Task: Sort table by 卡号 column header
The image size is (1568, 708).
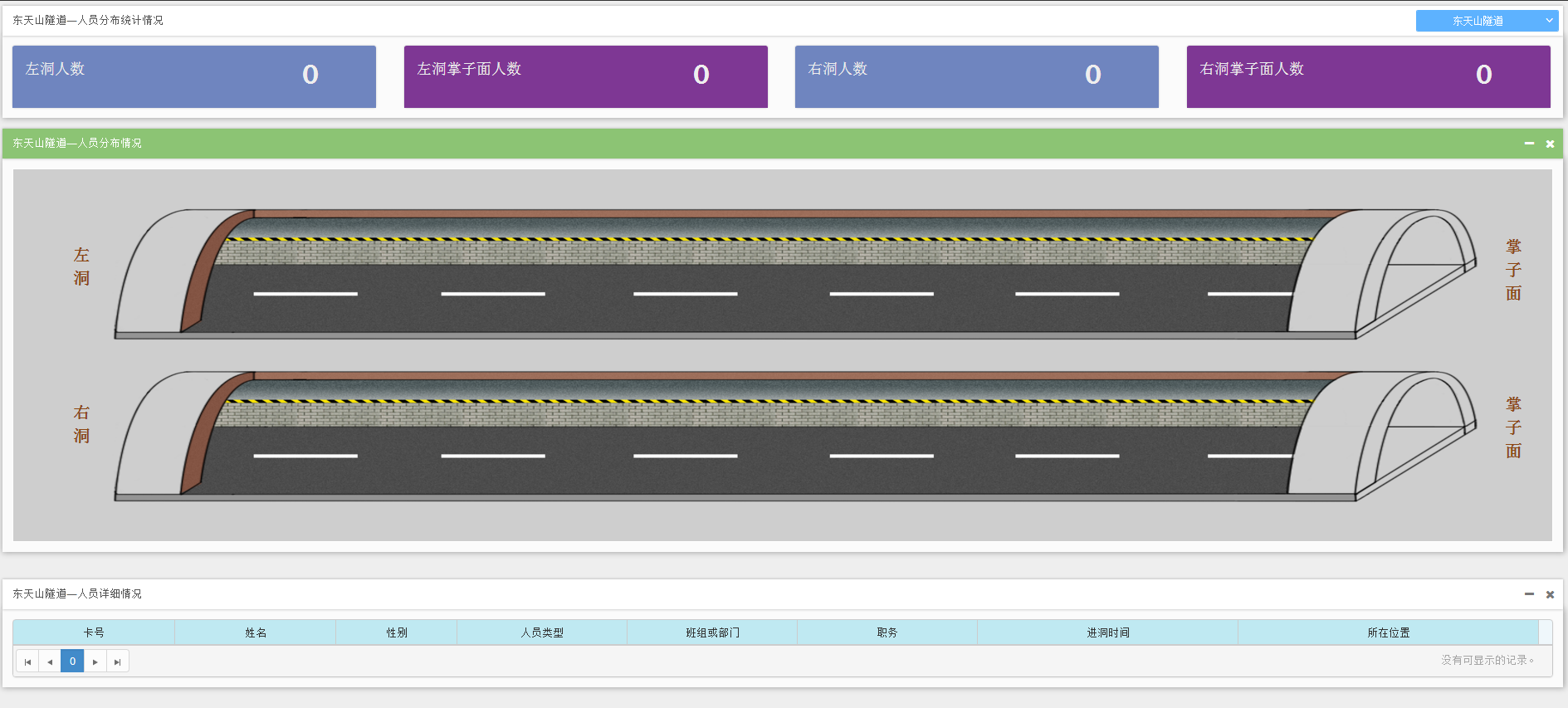Action: pyautogui.click(x=94, y=632)
